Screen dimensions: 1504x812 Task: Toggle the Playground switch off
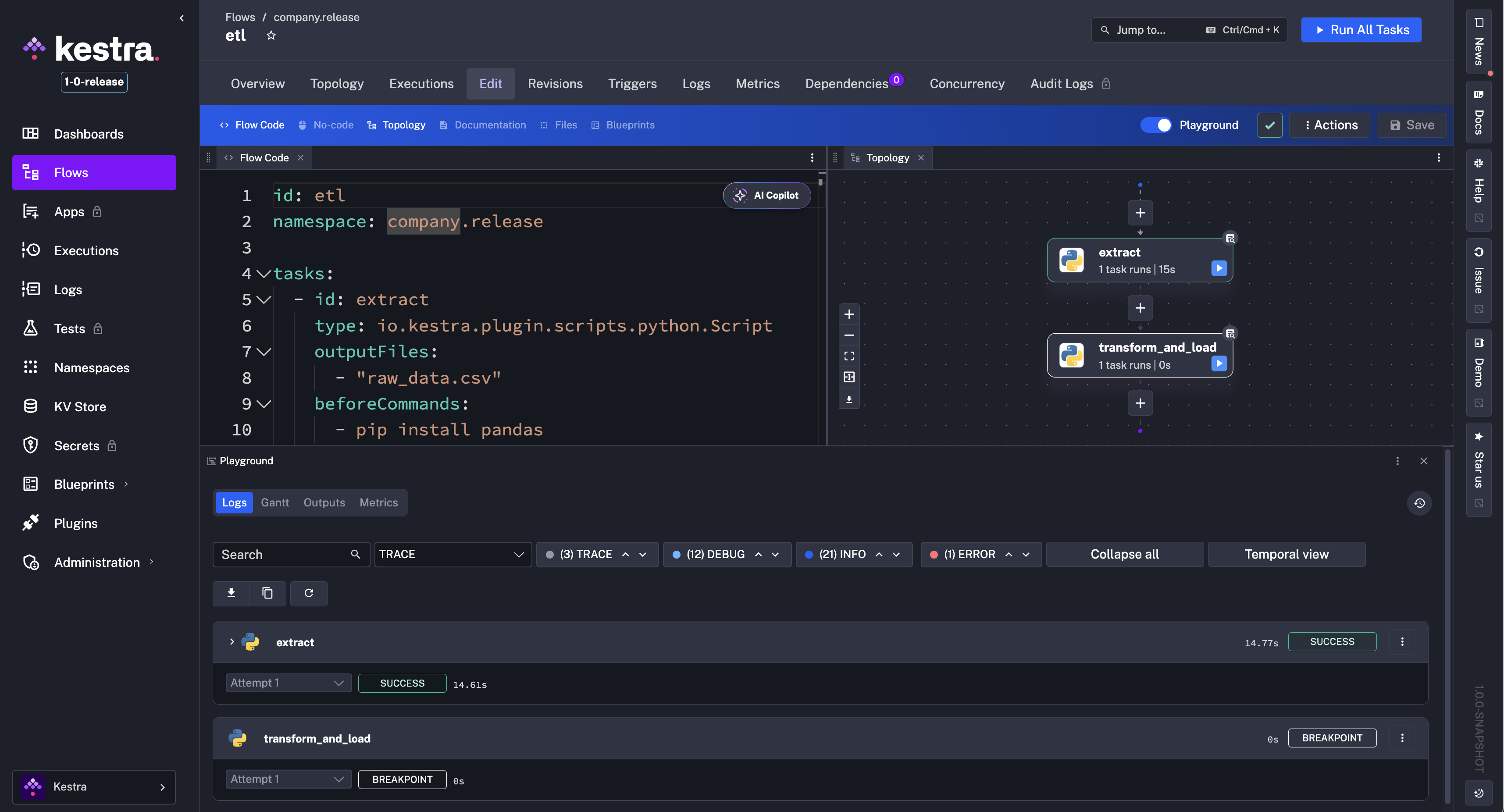click(x=1156, y=125)
